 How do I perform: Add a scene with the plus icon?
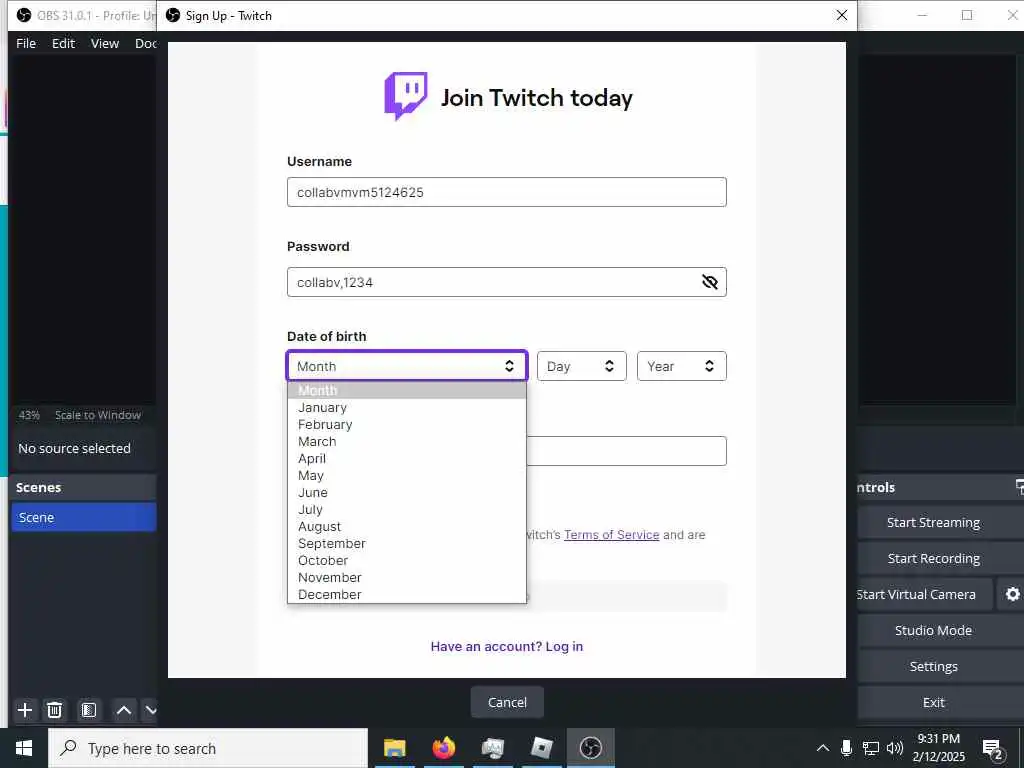pos(25,710)
